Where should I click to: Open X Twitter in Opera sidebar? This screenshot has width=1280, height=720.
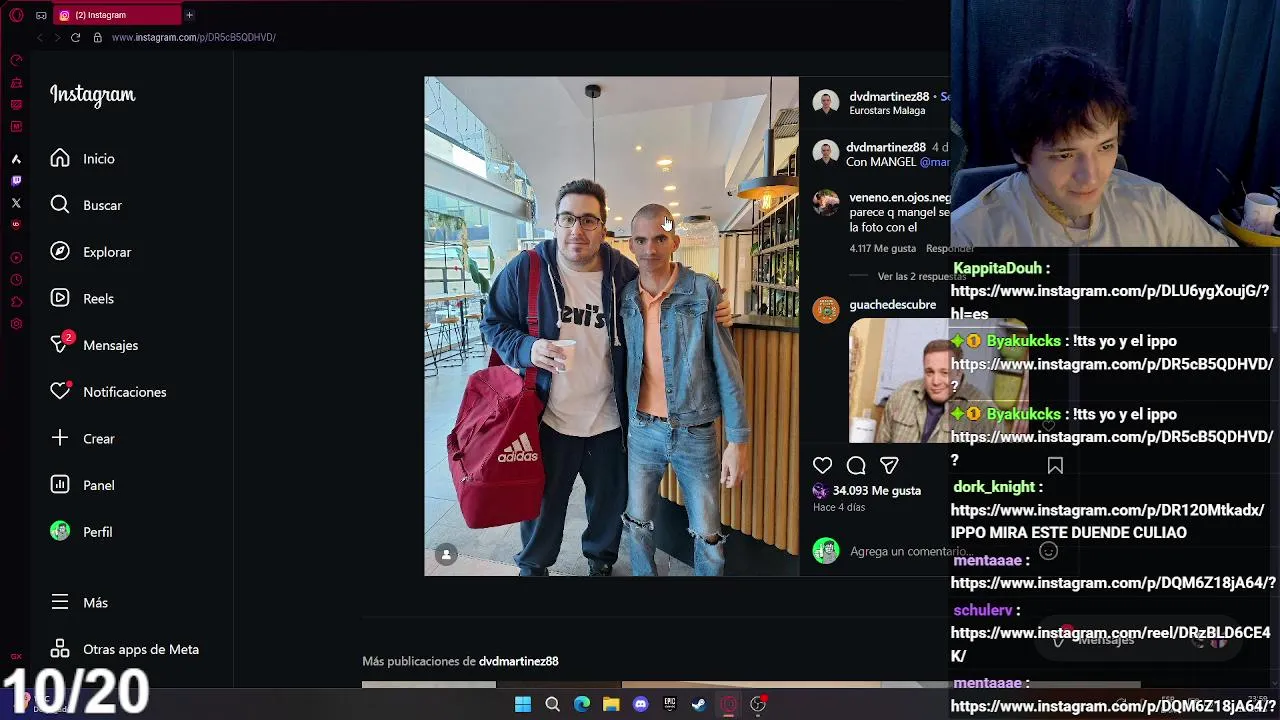(16, 203)
